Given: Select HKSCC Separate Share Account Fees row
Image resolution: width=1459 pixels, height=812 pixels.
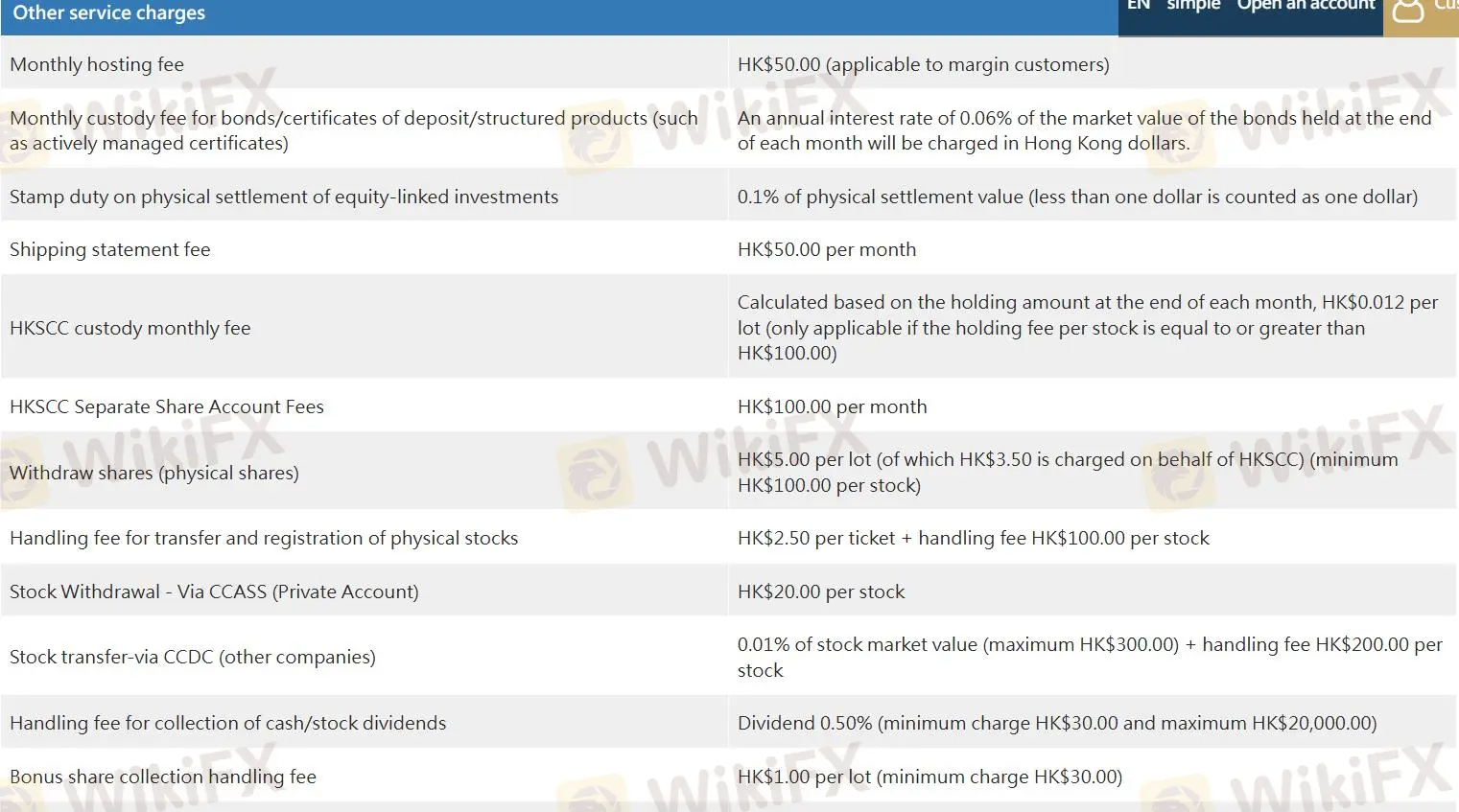Looking at the screenshot, I should 167,406.
